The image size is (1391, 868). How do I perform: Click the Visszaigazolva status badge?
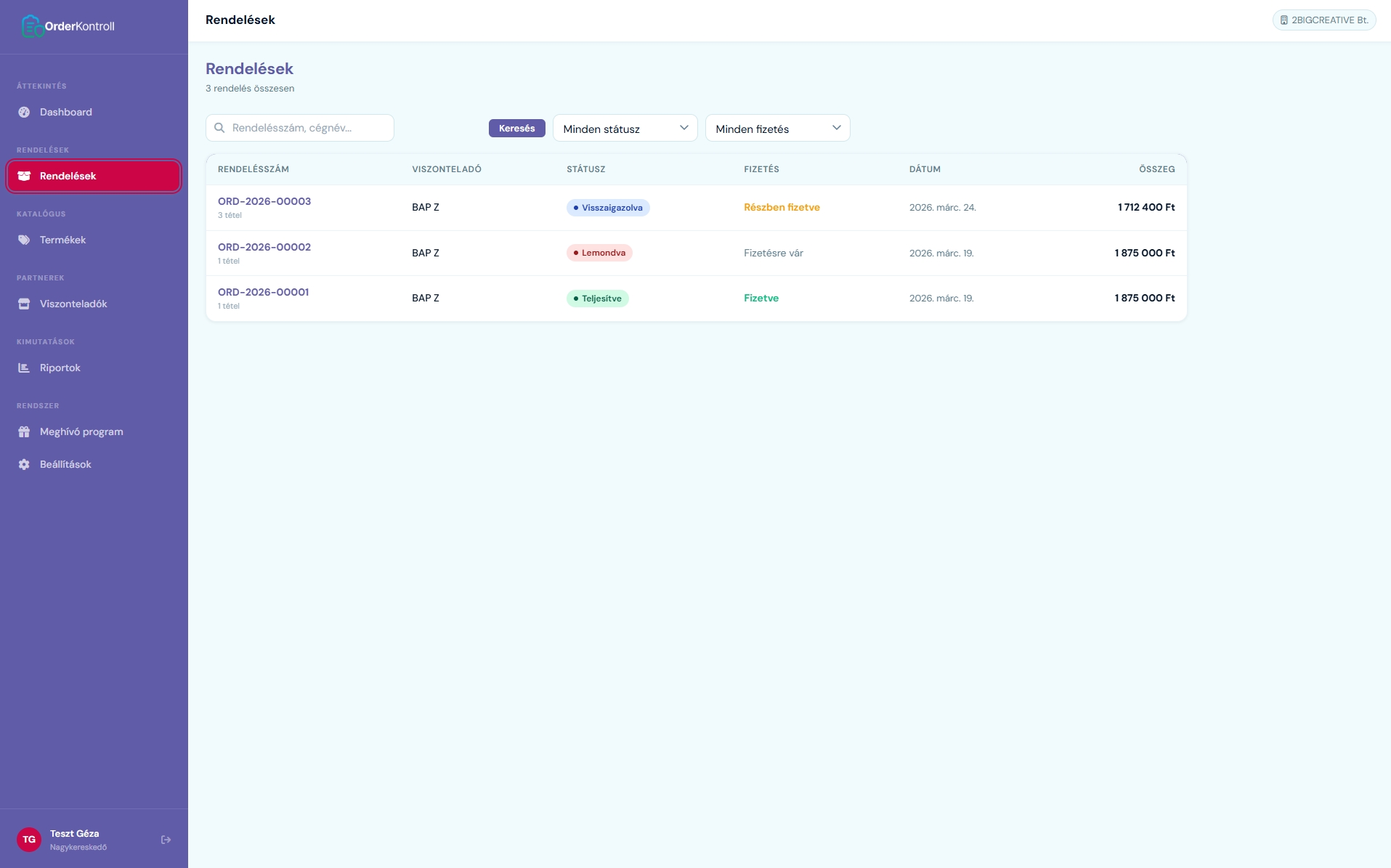click(x=608, y=208)
